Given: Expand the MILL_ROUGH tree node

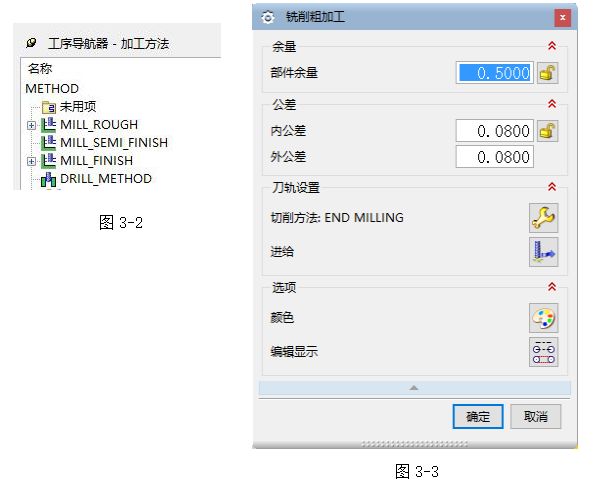Looking at the screenshot, I should click(x=32, y=125).
